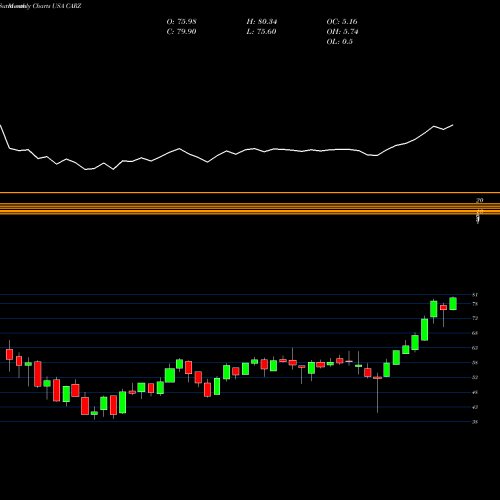Image resolution: width=500 pixels, height=500 pixels.
Task: Click the 63 price axis label
Action: coord(475,348)
